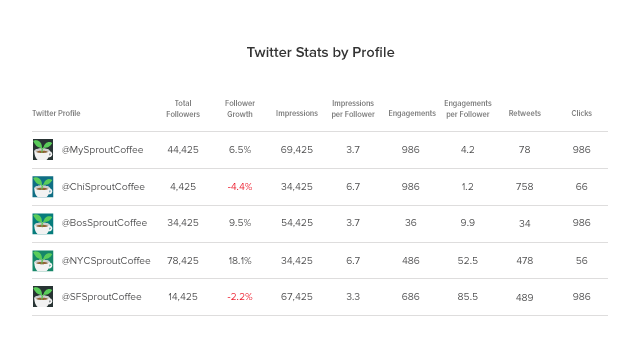
Task: Sort by Impressions per Follower header
Action: [x=353, y=109]
